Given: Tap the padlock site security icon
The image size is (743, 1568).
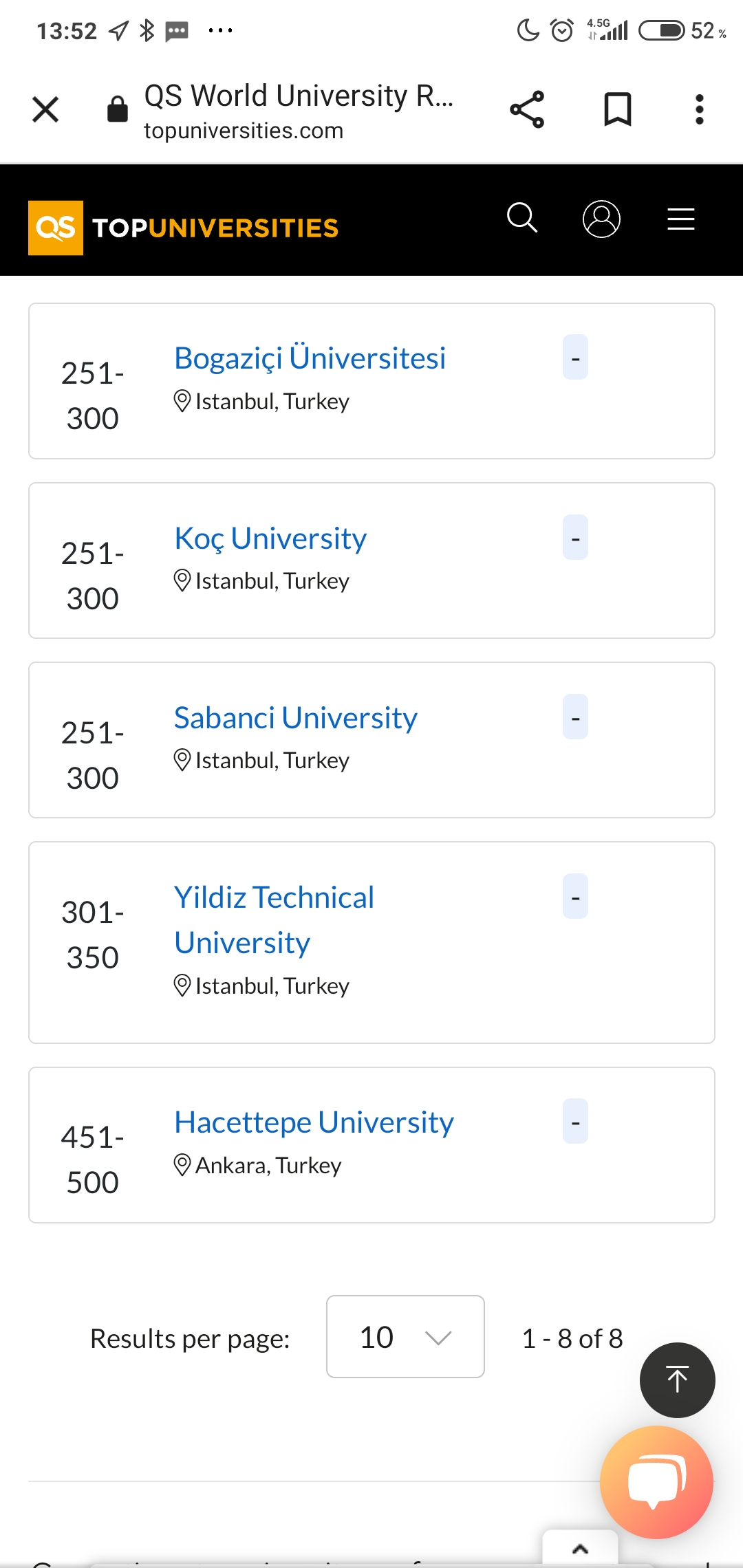Looking at the screenshot, I should [x=118, y=109].
